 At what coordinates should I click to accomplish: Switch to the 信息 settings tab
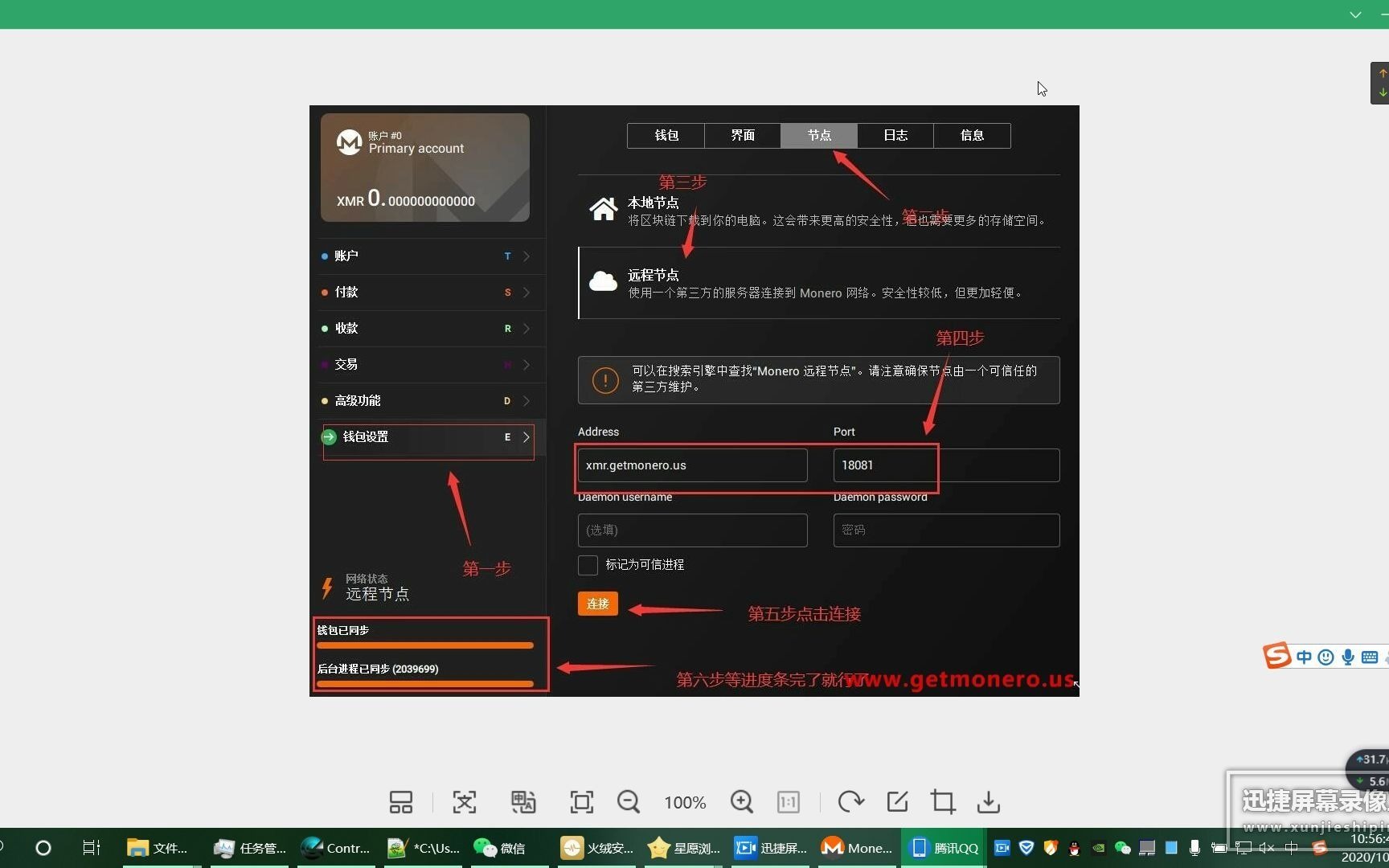click(x=972, y=135)
